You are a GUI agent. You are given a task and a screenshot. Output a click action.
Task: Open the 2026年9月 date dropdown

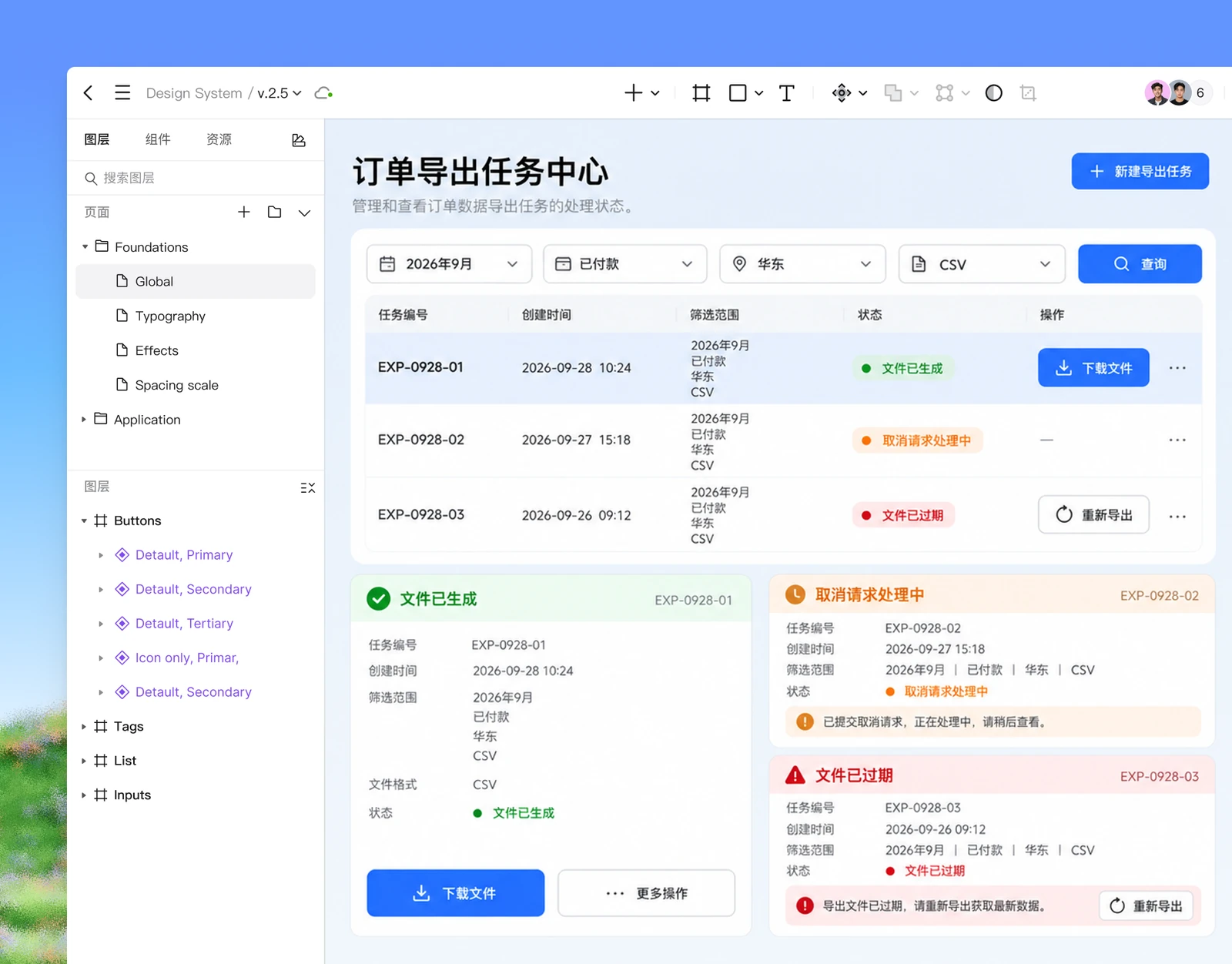point(450,264)
